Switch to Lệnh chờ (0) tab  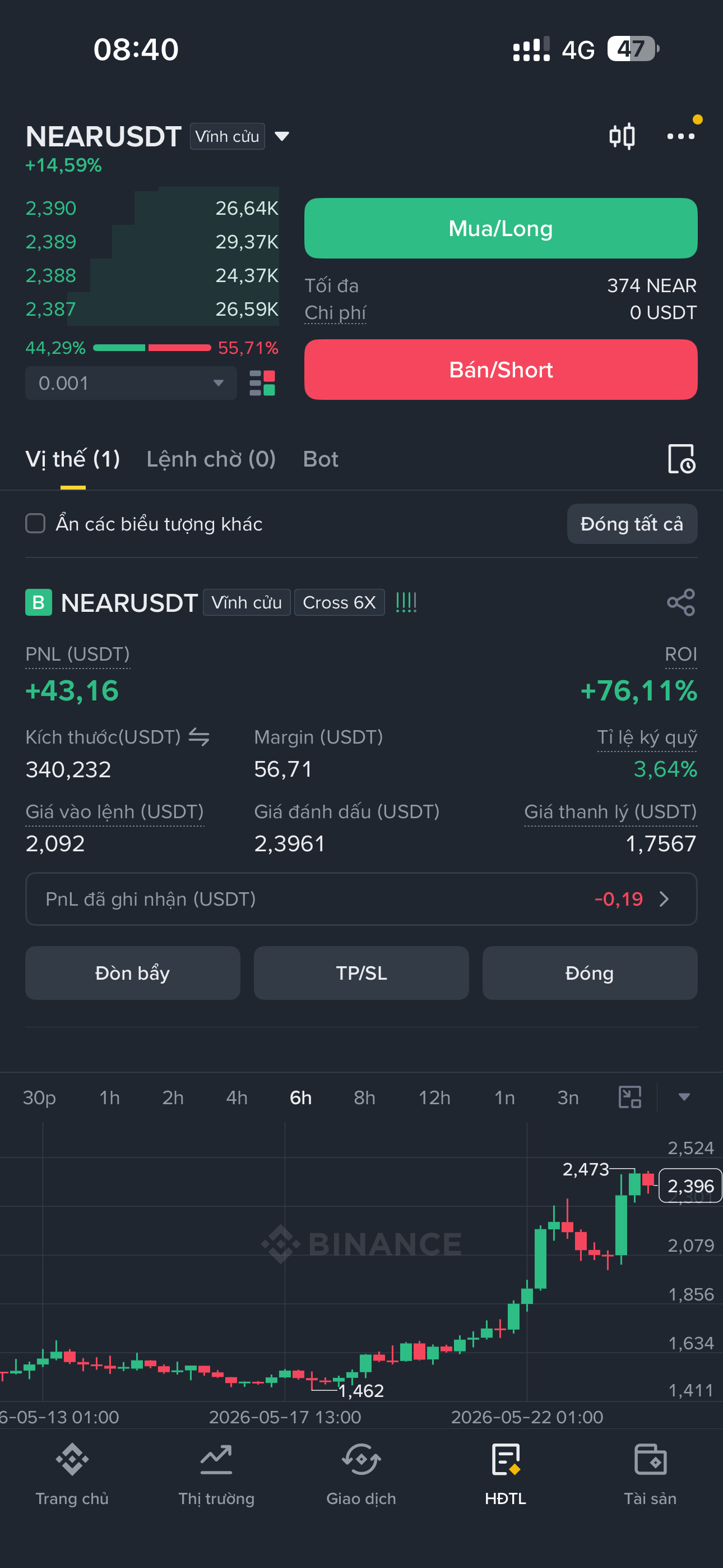pyautogui.click(x=211, y=459)
